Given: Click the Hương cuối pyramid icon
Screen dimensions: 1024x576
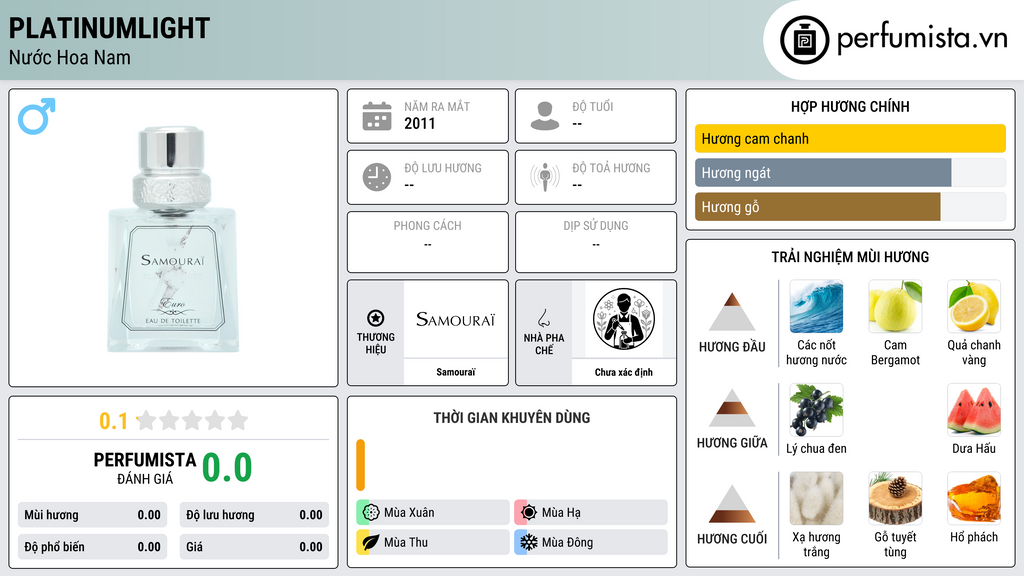Looking at the screenshot, I should tap(732, 504).
